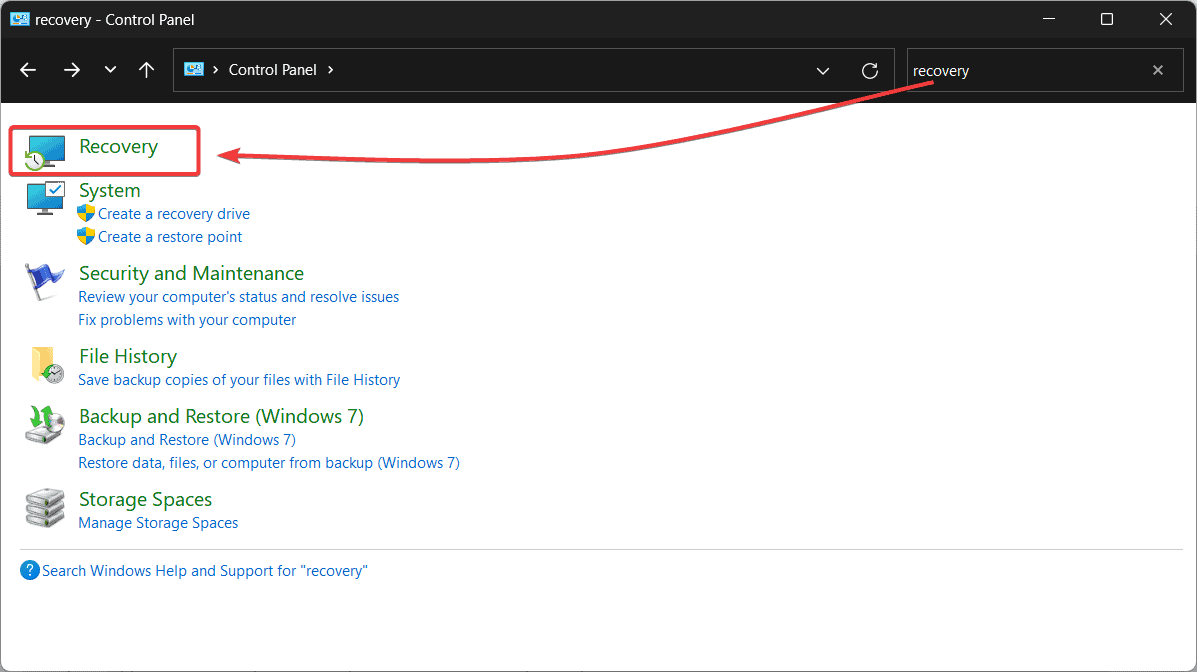
Task: Open Security and Maintenance heading
Action: (x=192, y=273)
